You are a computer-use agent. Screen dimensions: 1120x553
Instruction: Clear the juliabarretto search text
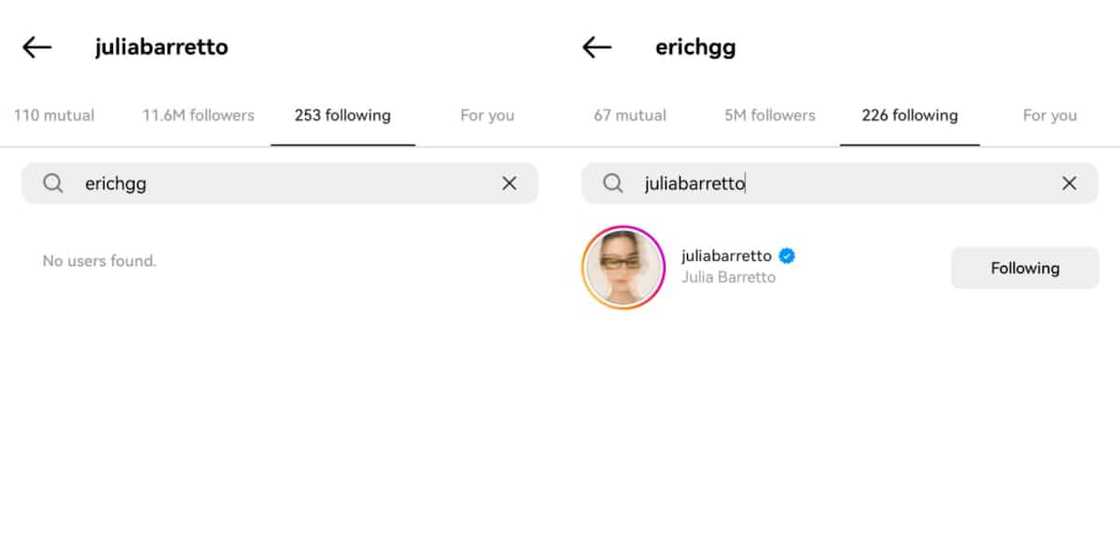1069,184
